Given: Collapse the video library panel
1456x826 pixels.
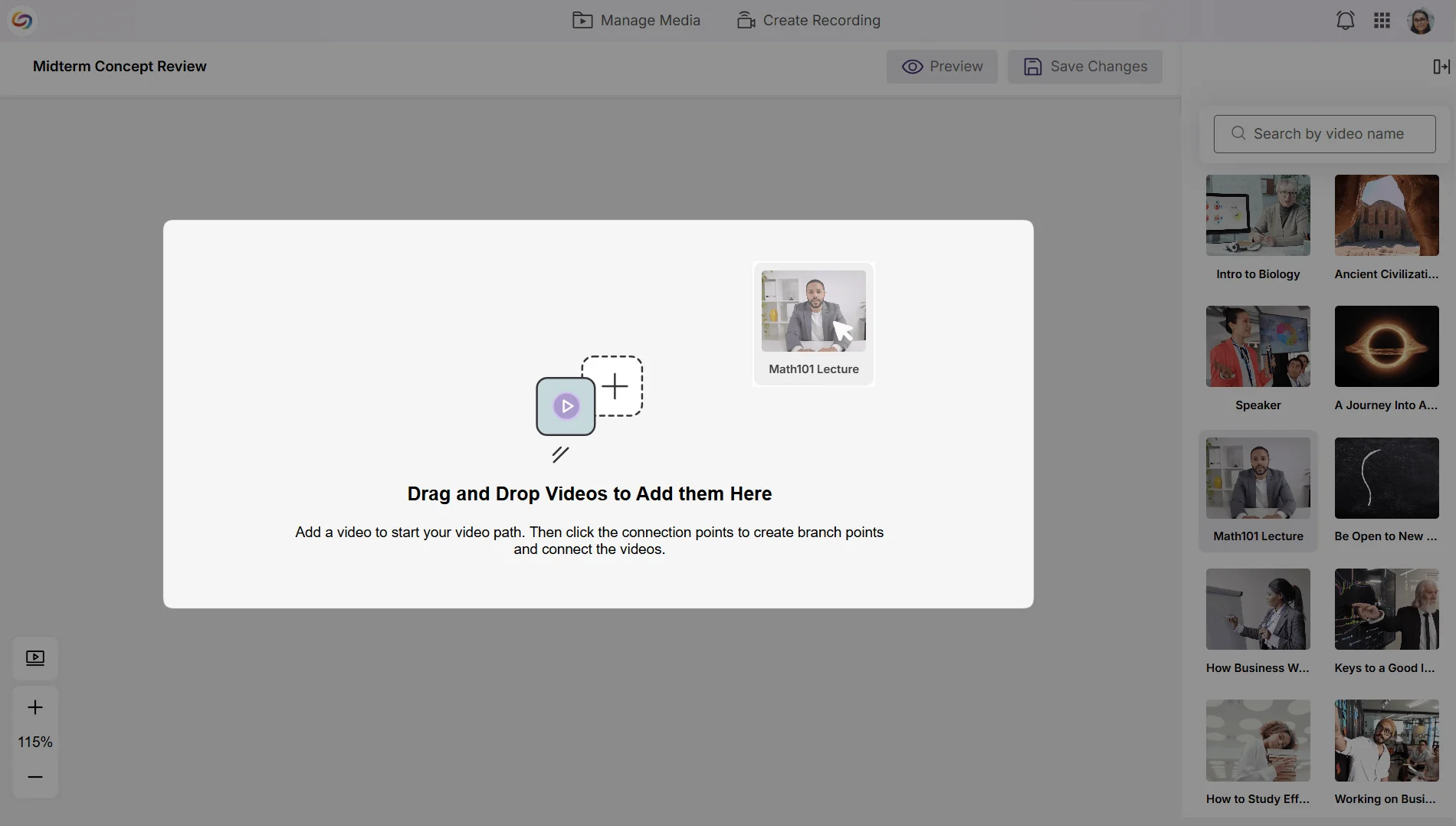Looking at the screenshot, I should 1441,67.
